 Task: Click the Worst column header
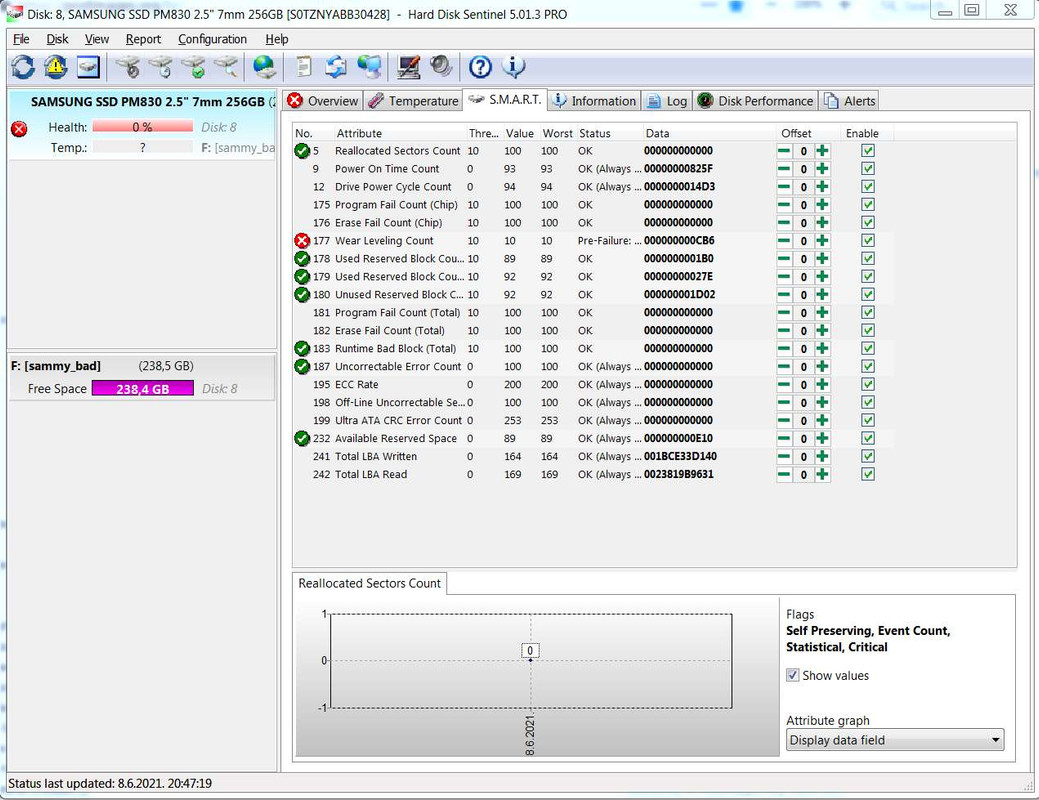(557, 133)
